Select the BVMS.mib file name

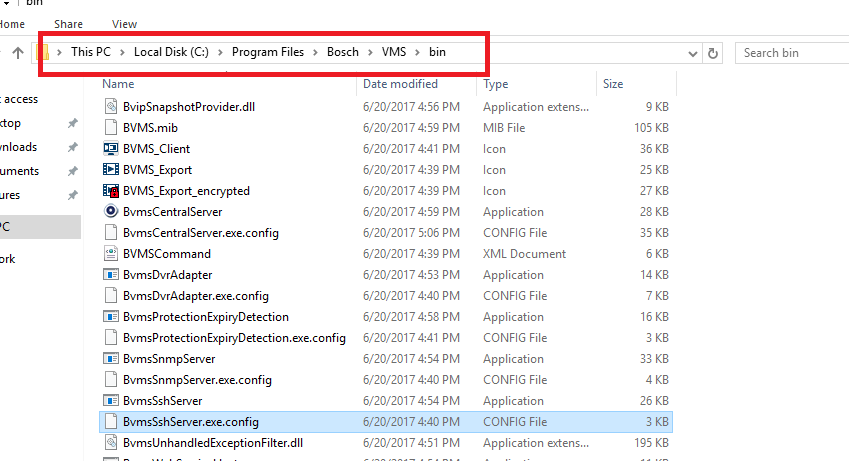[x=150, y=128]
